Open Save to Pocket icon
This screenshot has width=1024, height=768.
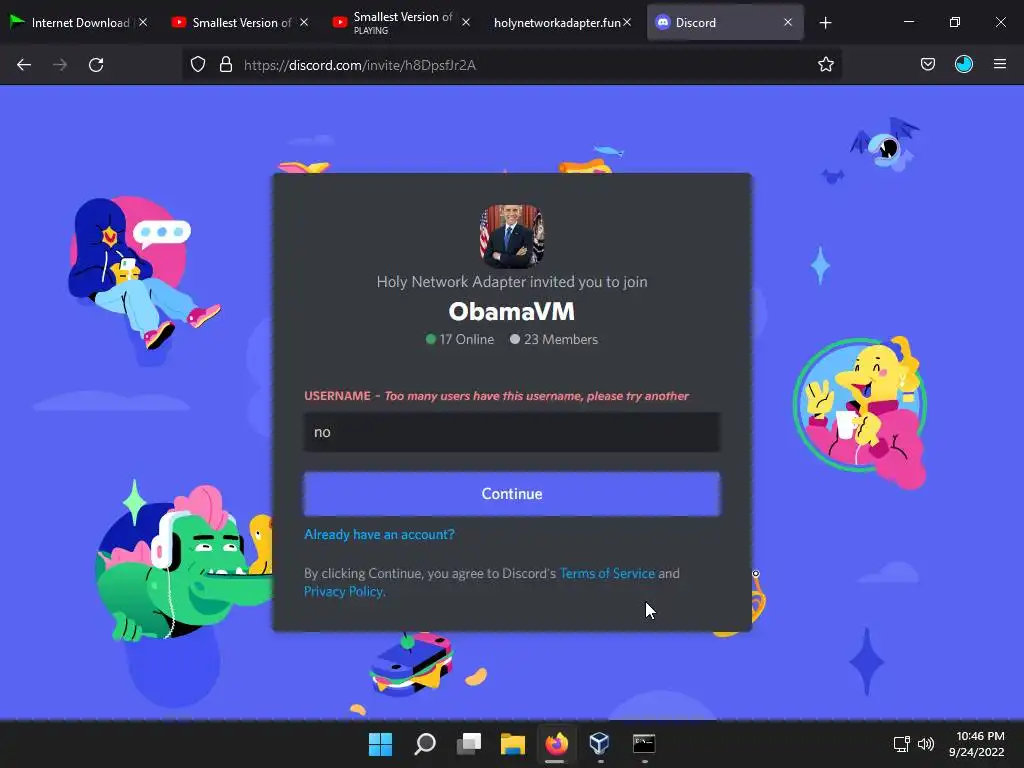[x=928, y=65]
